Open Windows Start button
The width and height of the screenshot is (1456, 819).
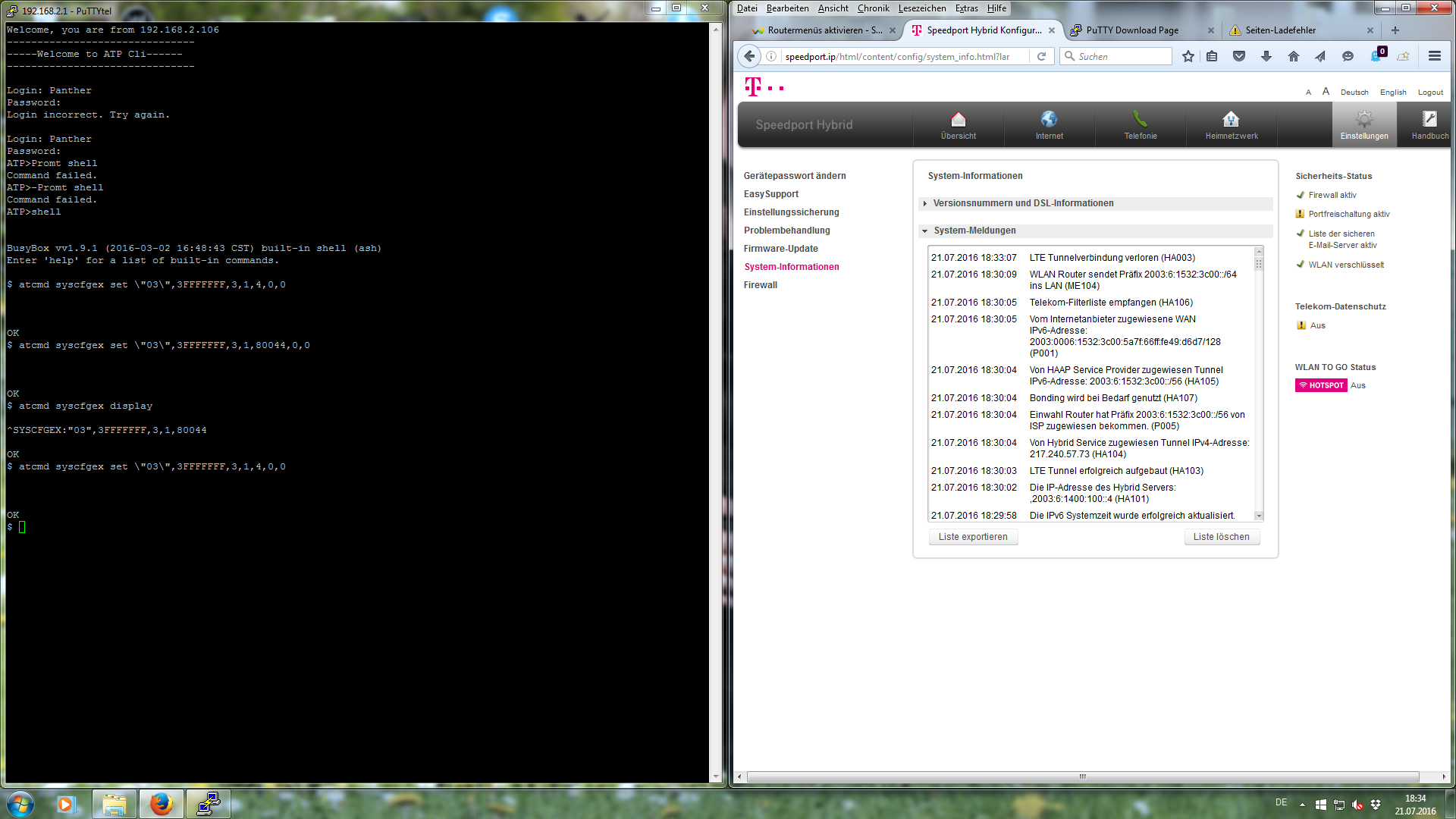(x=20, y=804)
